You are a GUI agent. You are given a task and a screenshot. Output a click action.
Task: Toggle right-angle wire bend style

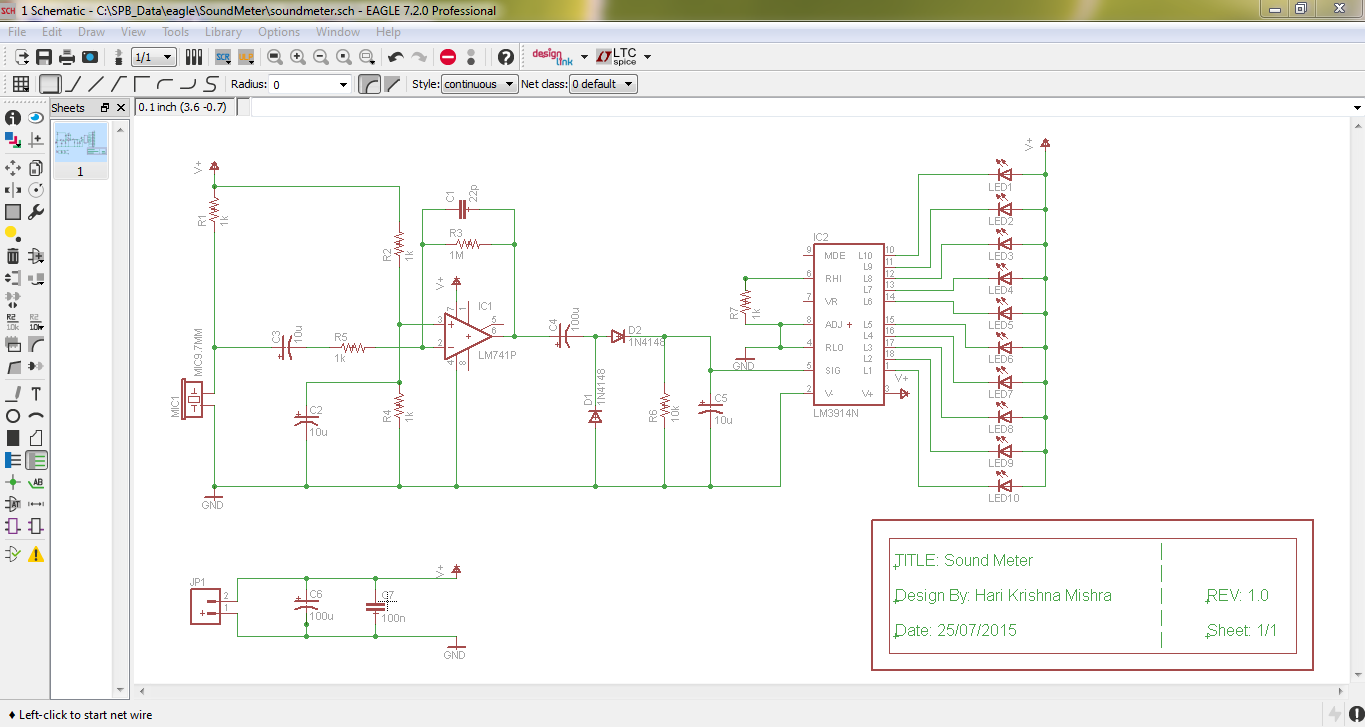coord(50,84)
